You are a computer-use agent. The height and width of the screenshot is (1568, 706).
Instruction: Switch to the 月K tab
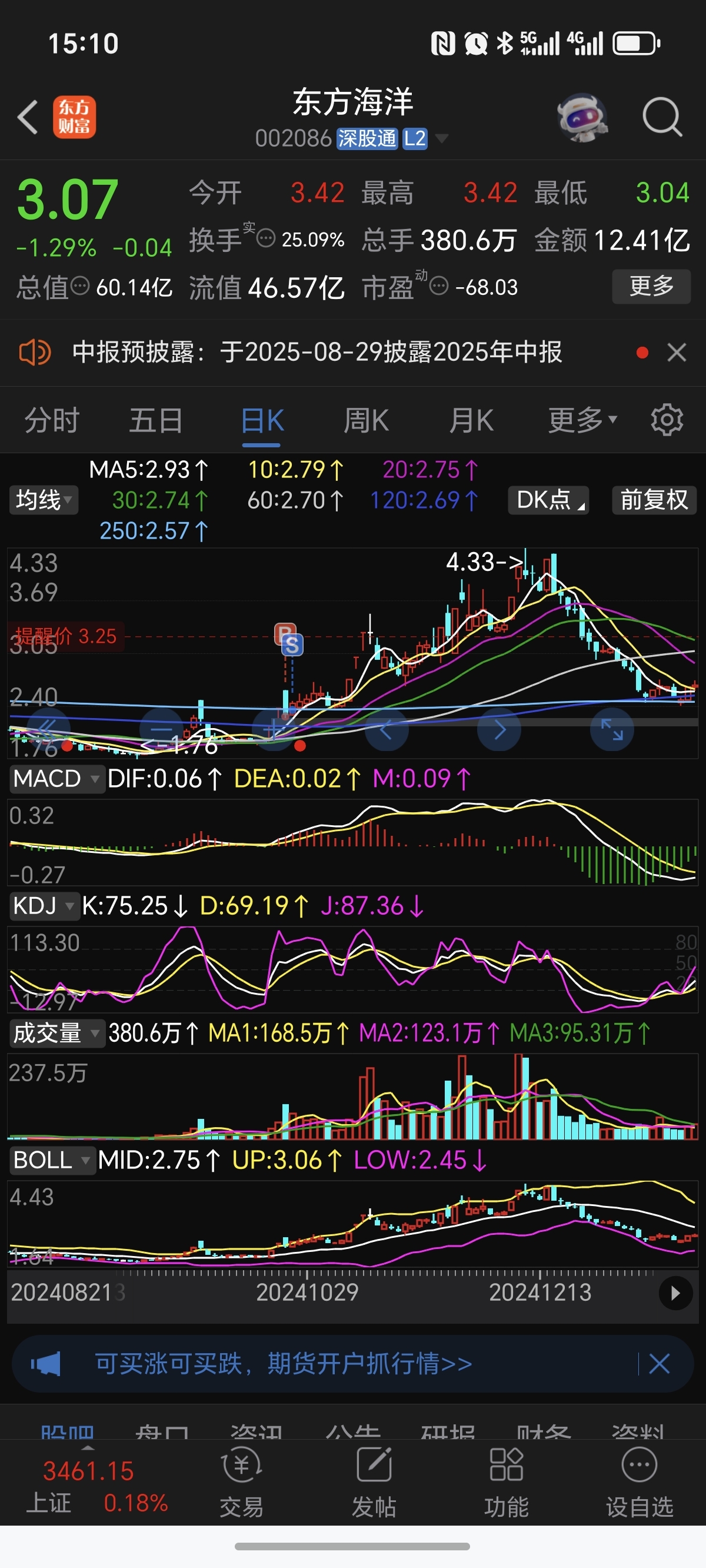(x=471, y=420)
